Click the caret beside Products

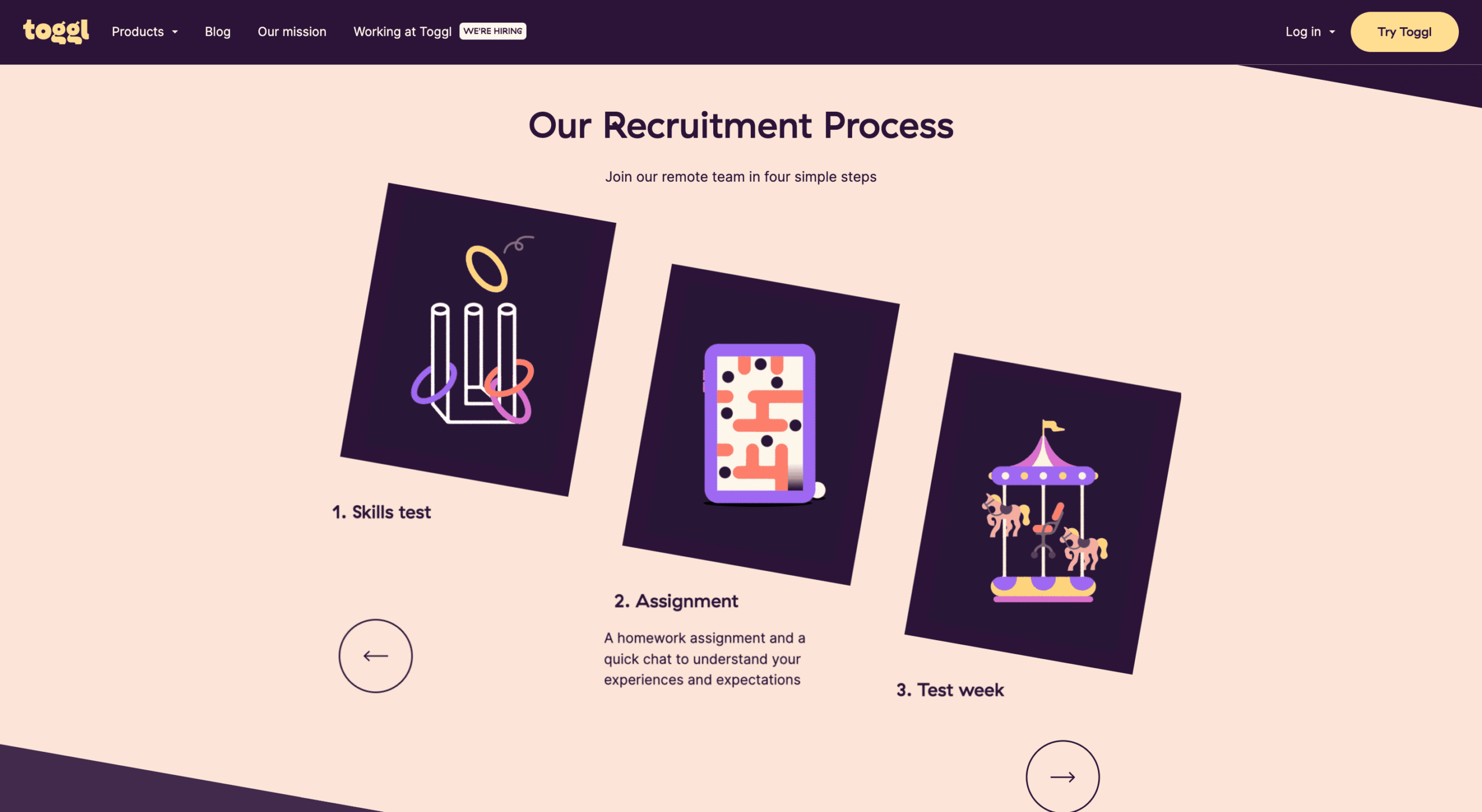(x=175, y=32)
